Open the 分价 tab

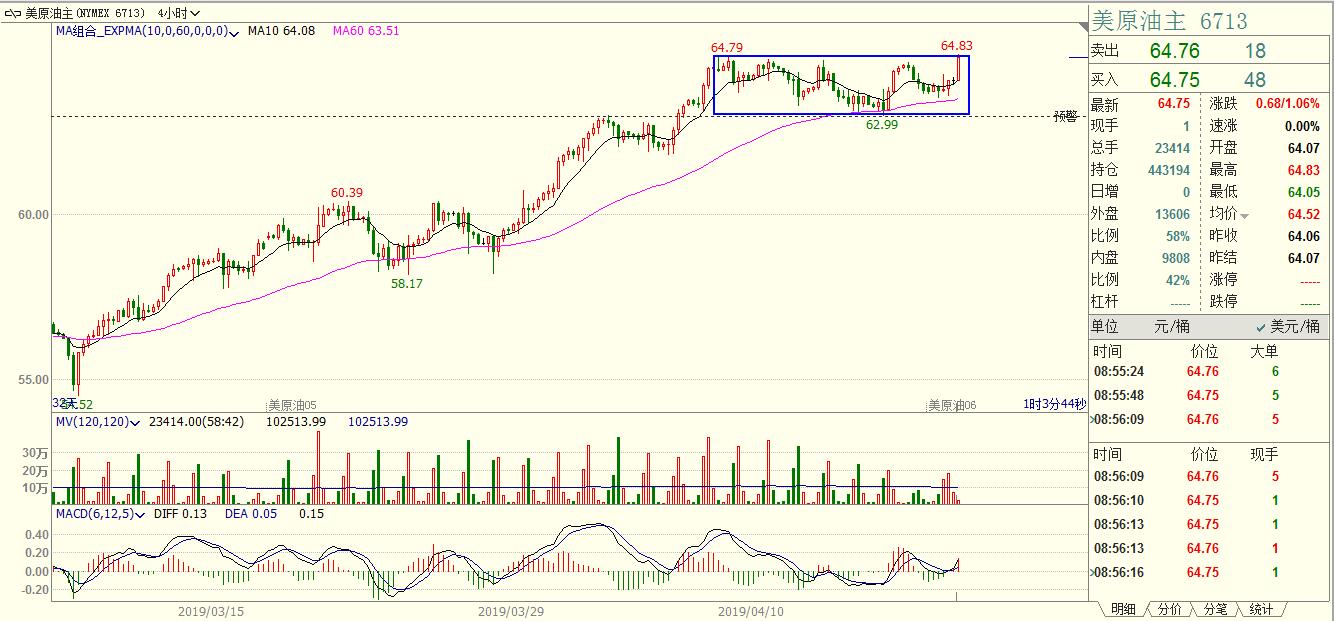(1169, 609)
